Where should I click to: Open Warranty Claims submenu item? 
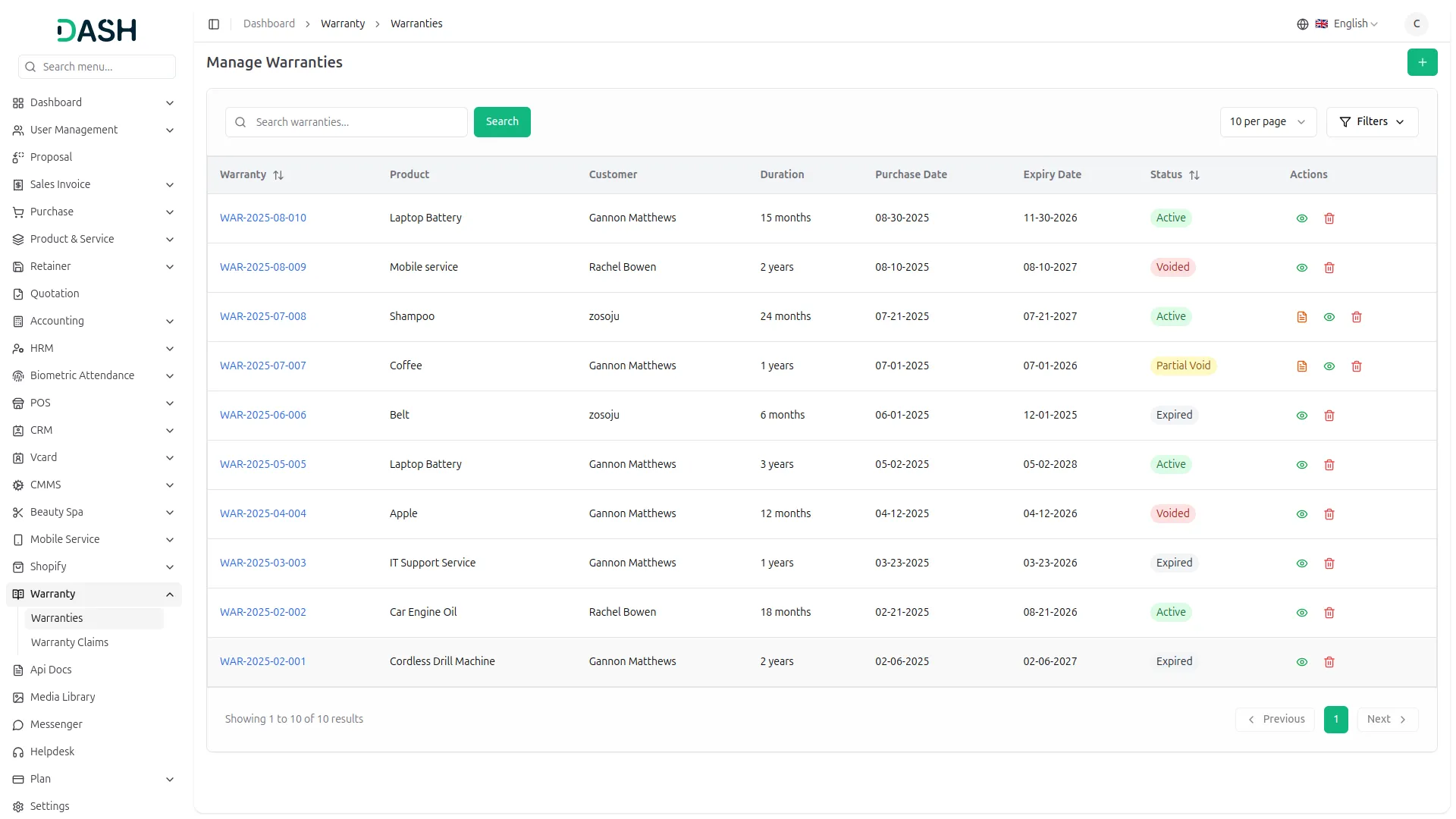pos(70,642)
